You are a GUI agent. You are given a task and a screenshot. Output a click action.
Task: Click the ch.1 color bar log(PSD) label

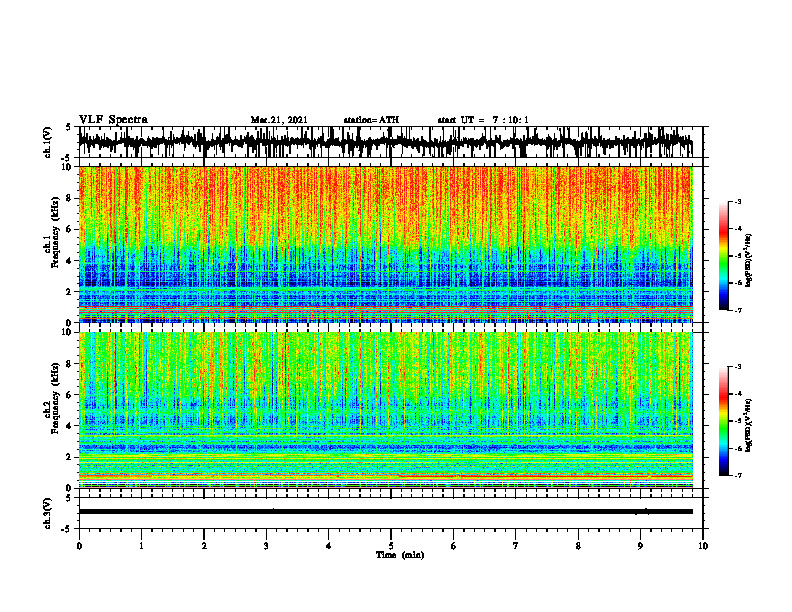pyautogui.click(x=749, y=260)
